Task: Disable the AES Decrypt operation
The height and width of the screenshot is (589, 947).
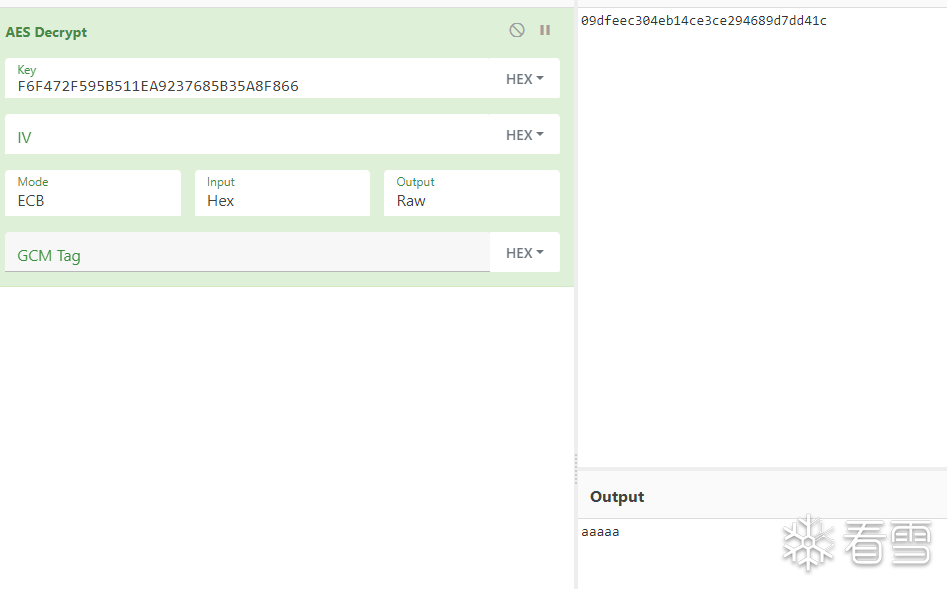Action: click(x=517, y=30)
